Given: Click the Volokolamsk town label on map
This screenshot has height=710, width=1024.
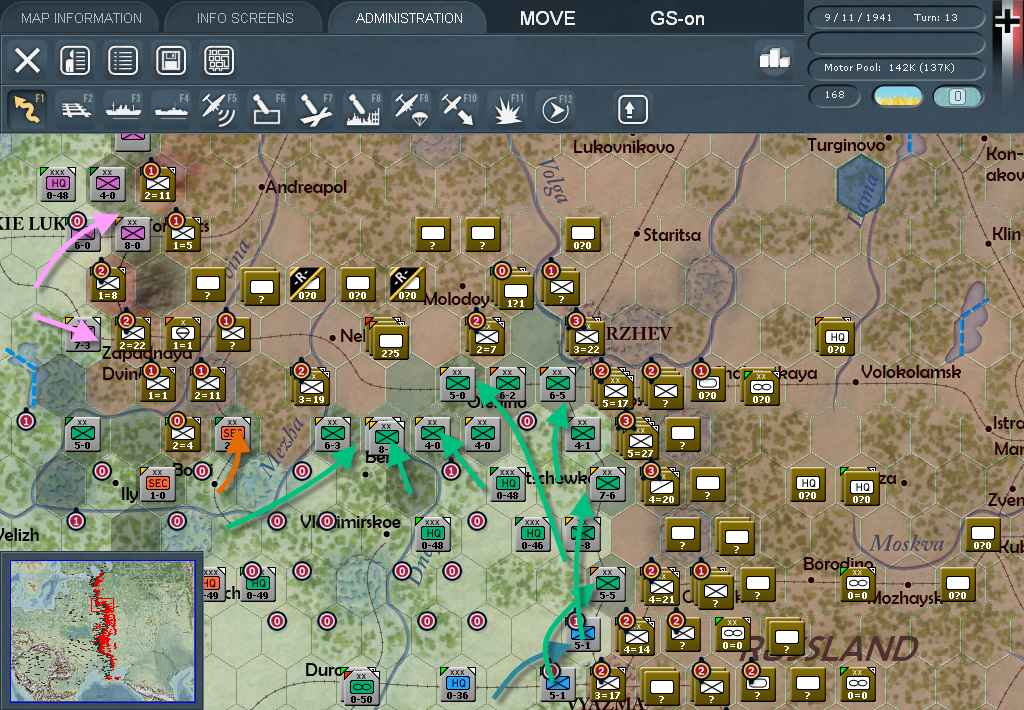Looking at the screenshot, I should pyautogui.click(x=911, y=372).
